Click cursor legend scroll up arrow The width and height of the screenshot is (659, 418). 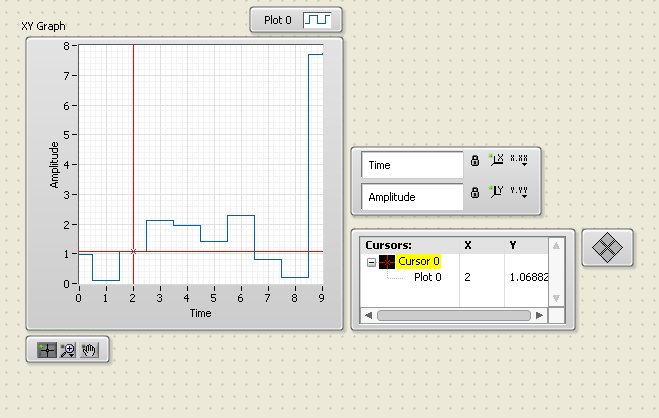pos(556,246)
